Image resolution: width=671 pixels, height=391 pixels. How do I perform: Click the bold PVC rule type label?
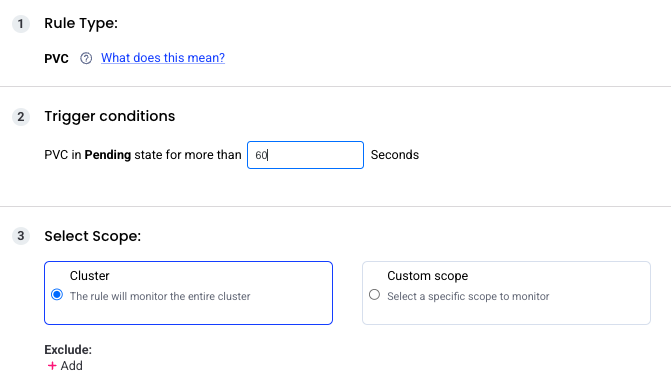pyautogui.click(x=56, y=59)
